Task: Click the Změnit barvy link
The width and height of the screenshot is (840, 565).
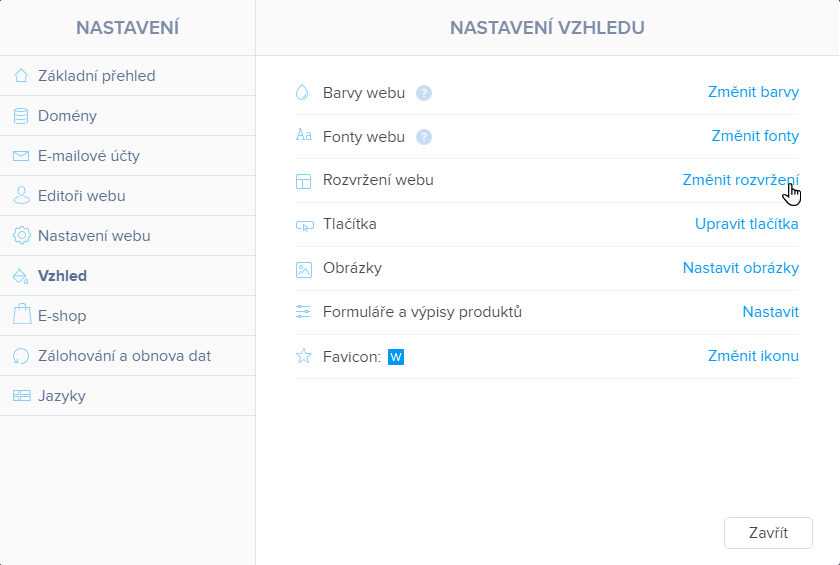Action: coord(753,92)
